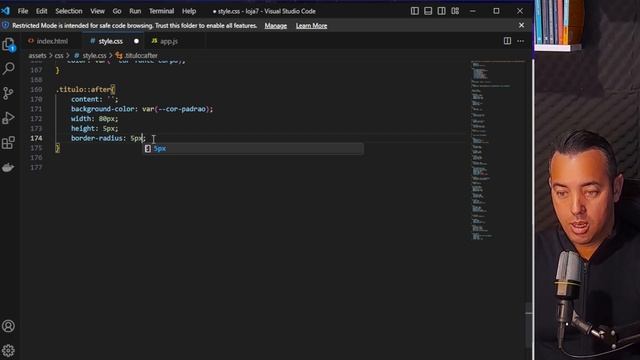
Task: Click the Restricted Mode shield icon
Action: coord(5,25)
